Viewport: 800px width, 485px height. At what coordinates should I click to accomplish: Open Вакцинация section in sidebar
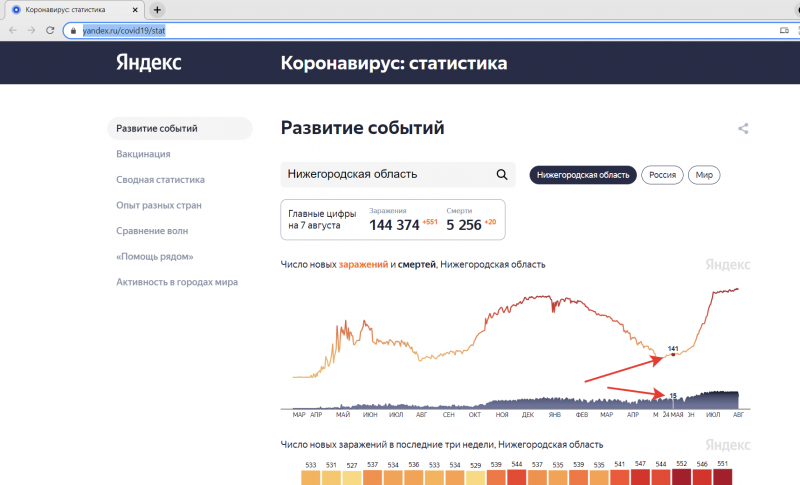pyautogui.click(x=143, y=154)
